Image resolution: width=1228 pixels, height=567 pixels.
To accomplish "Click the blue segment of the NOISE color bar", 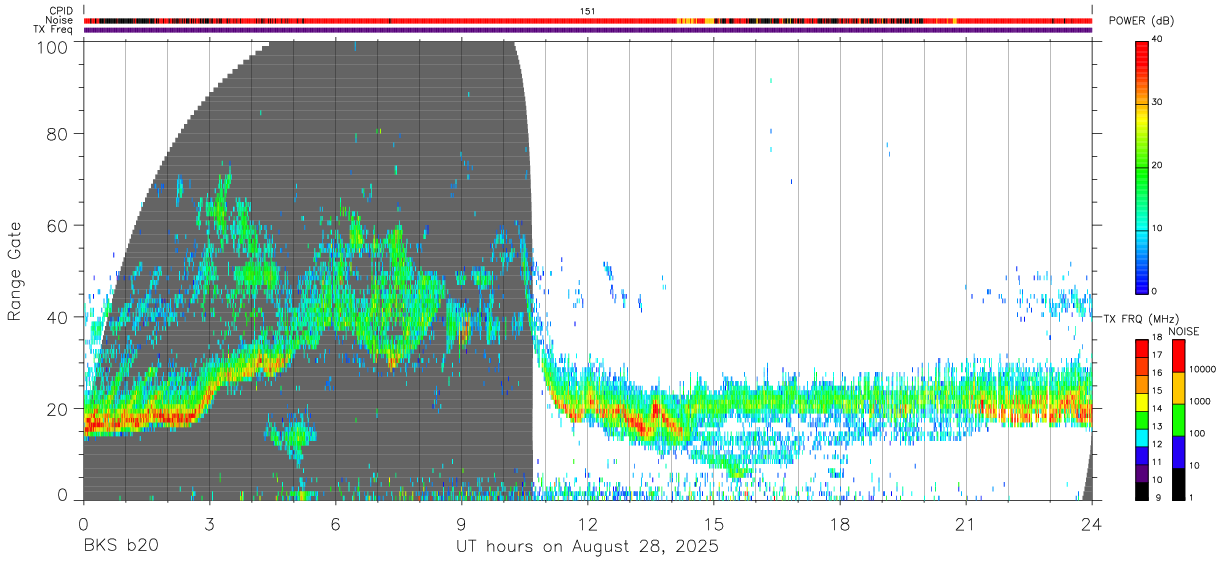I will [1180, 452].
